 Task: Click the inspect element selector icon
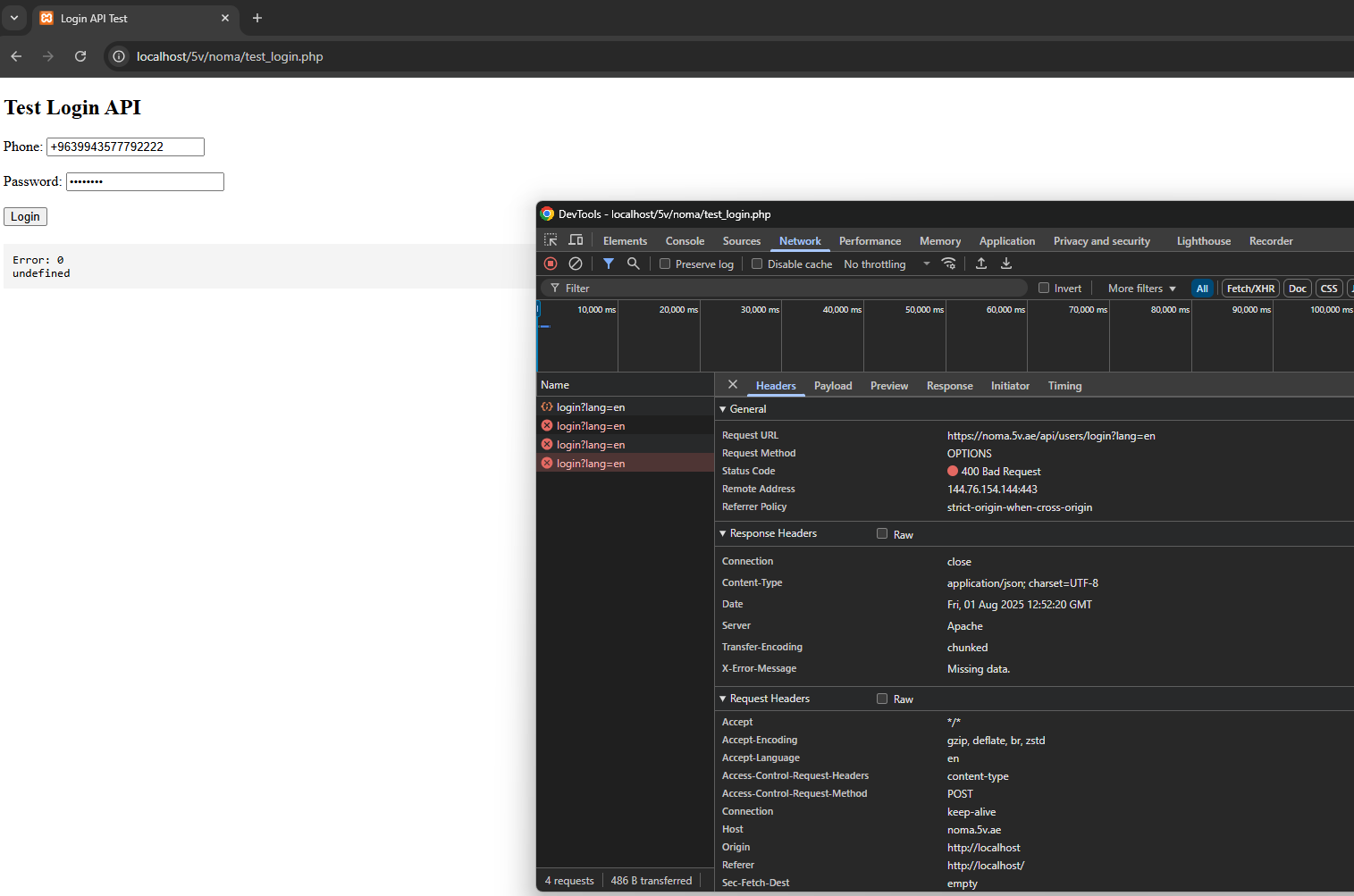click(551, 240)
